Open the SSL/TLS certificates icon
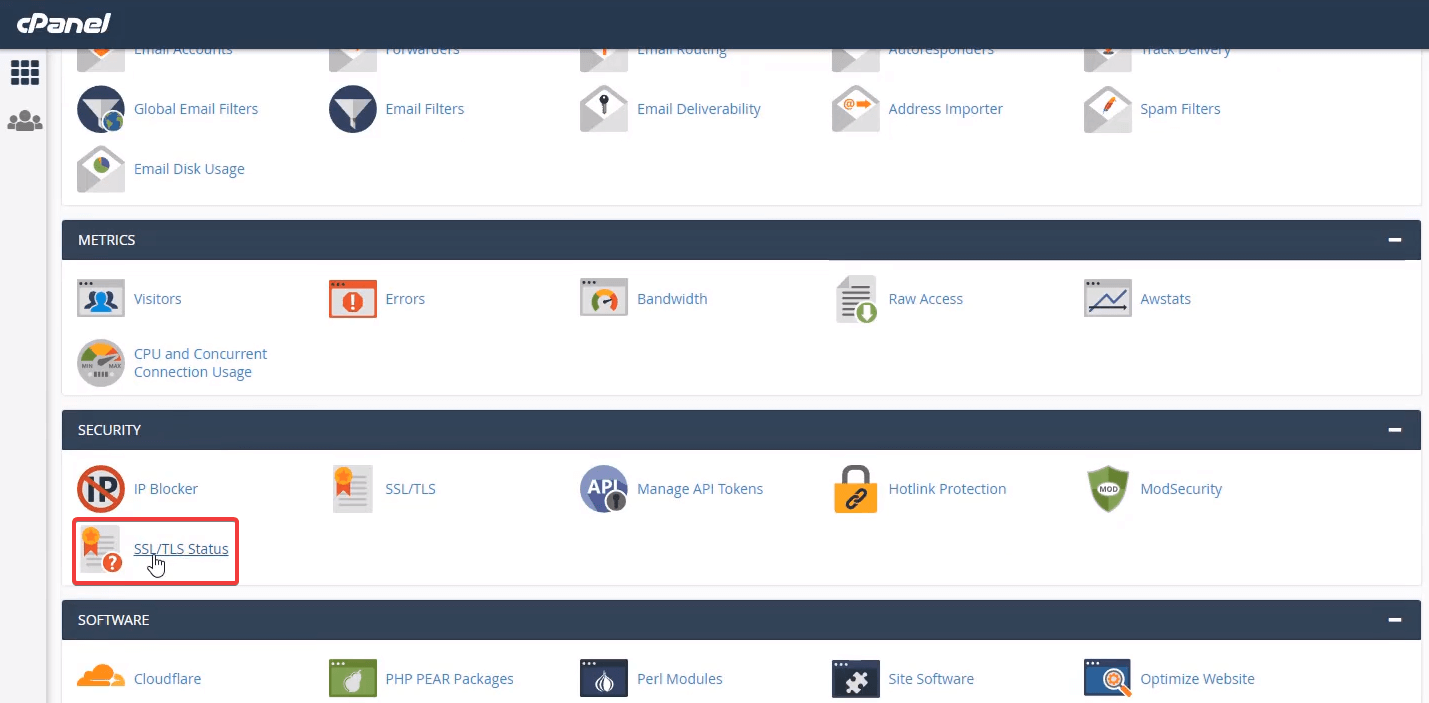Image resolution: width=1429 pixels, height=703 pixels. click(x=352, y=488)
